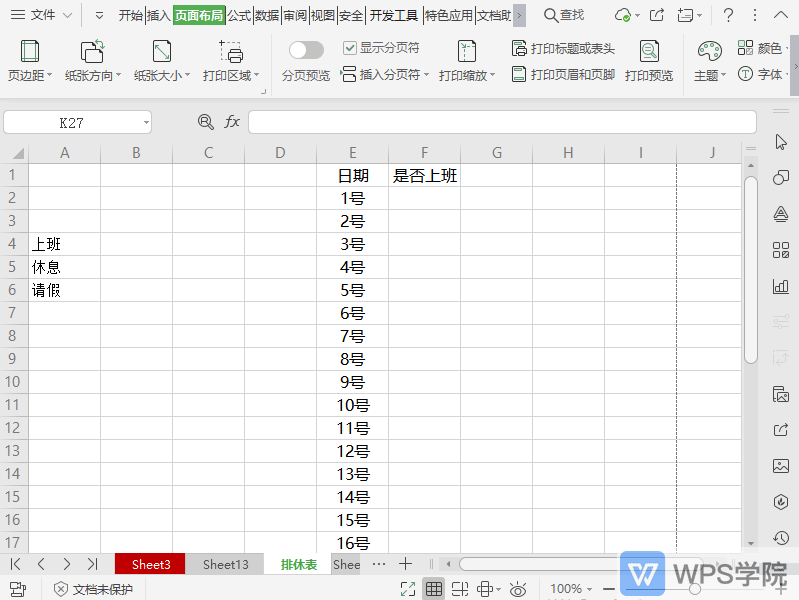Click the help question mark icon
Viewport: 799px width, 600px height.
click(728, 15)
